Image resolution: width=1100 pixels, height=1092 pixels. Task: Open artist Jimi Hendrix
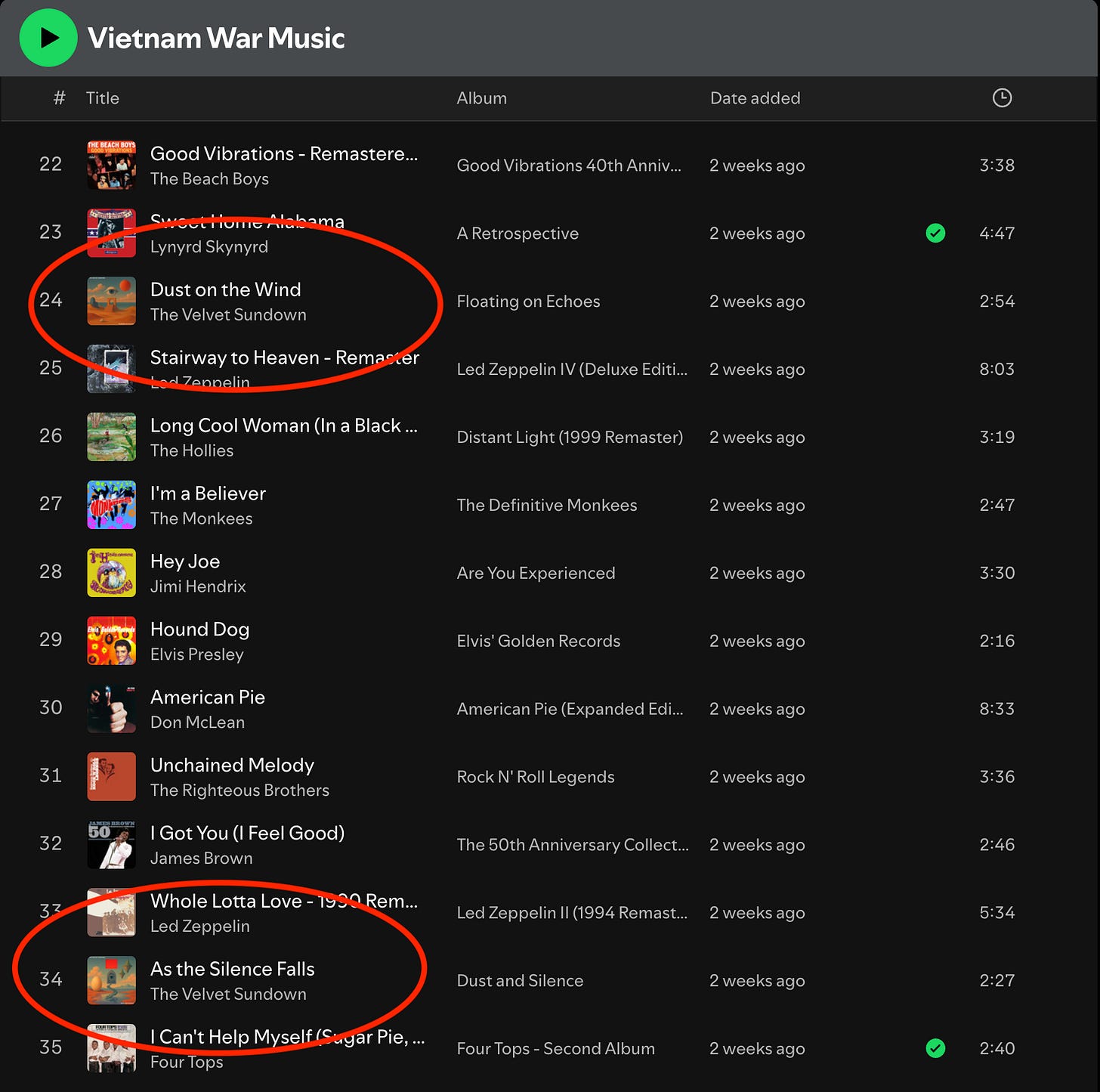pyautogui.click(x=198, y=587)
